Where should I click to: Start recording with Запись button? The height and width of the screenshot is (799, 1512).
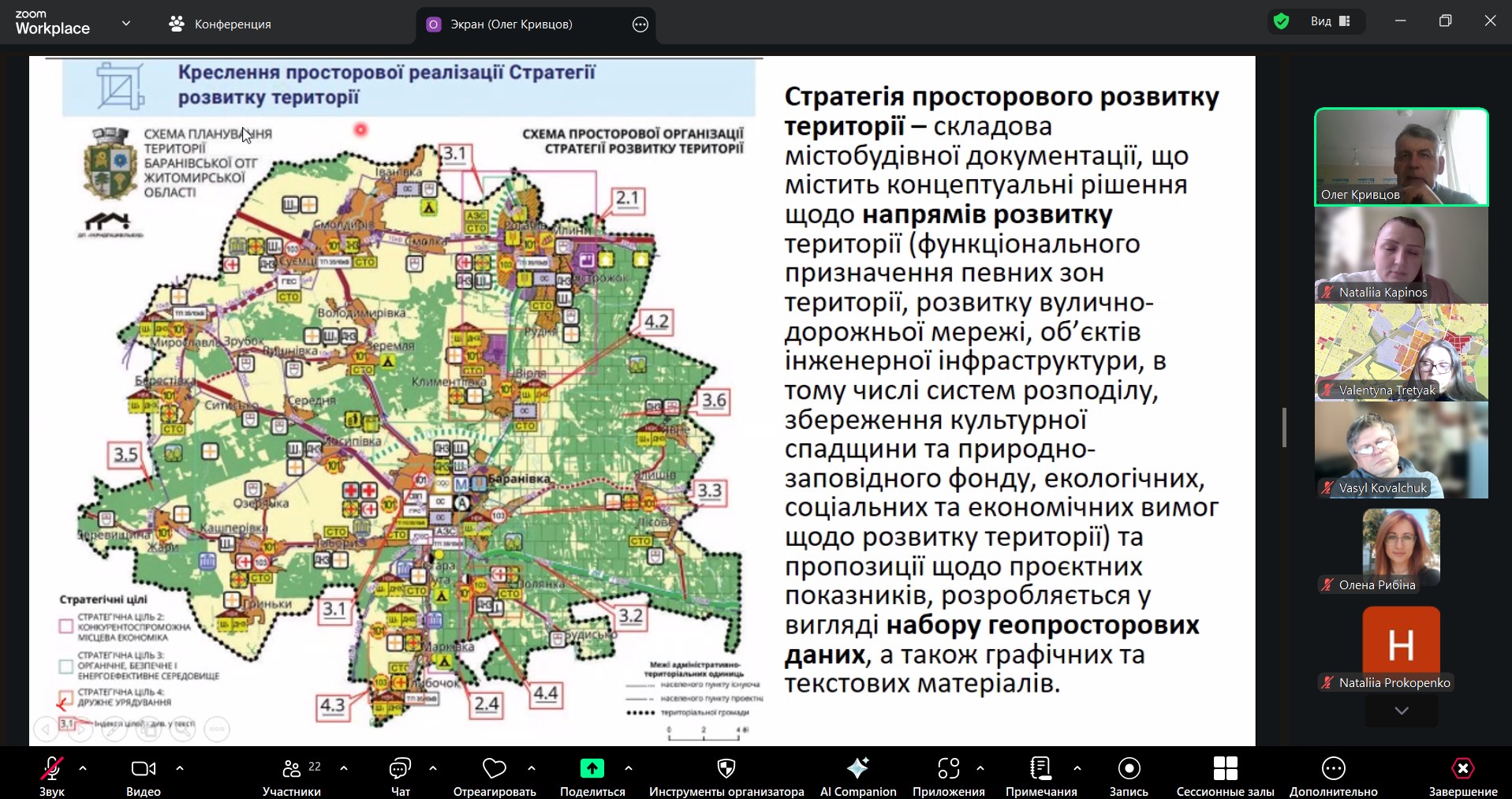pyautogui.click(x=1129, y=768)
